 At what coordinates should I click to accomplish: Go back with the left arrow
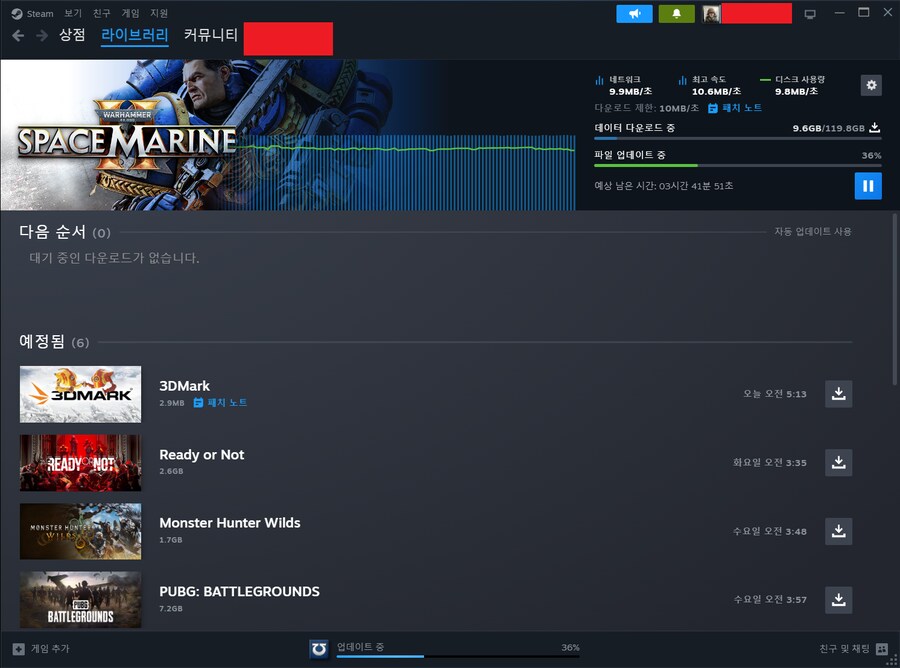(18, 36)
